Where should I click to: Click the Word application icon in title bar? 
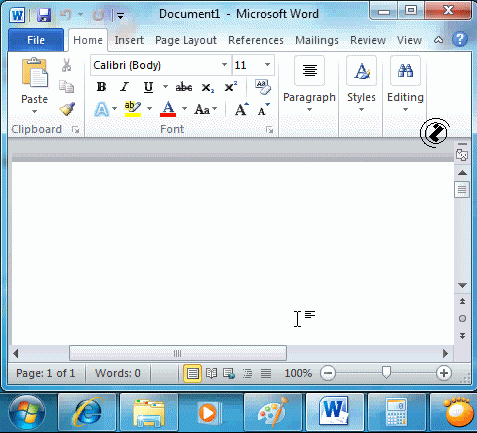(x=17, y=15)
